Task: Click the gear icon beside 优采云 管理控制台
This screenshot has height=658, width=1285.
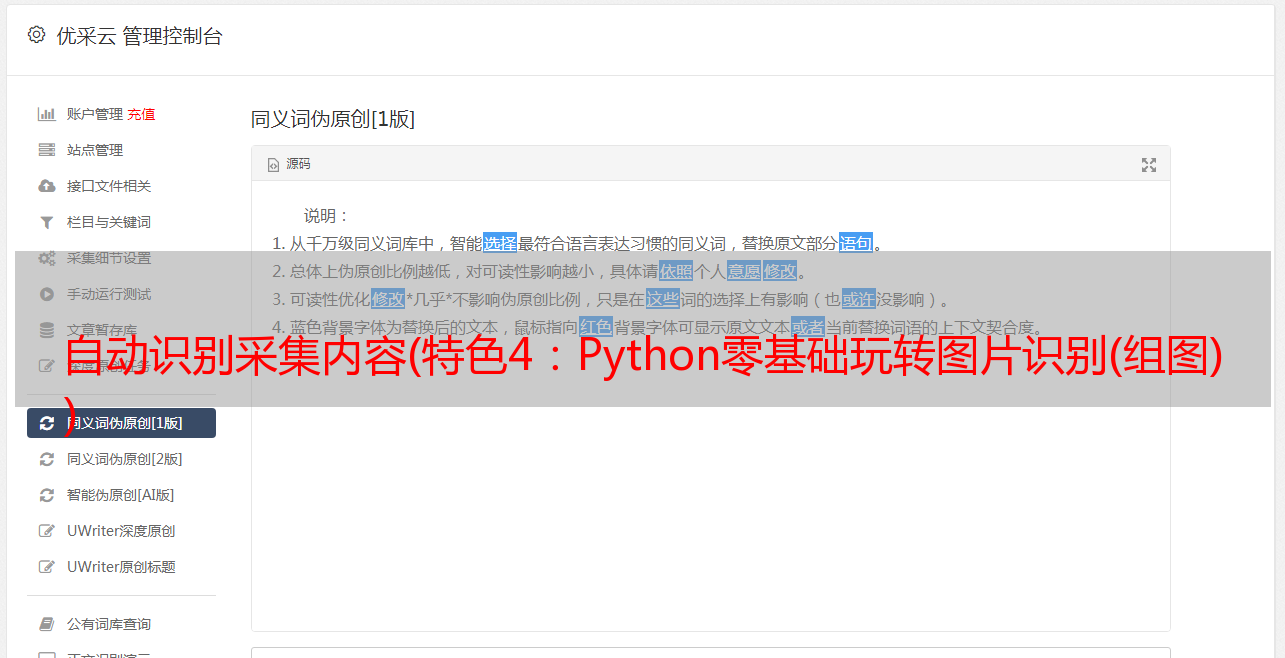Action: click(37, 35)
